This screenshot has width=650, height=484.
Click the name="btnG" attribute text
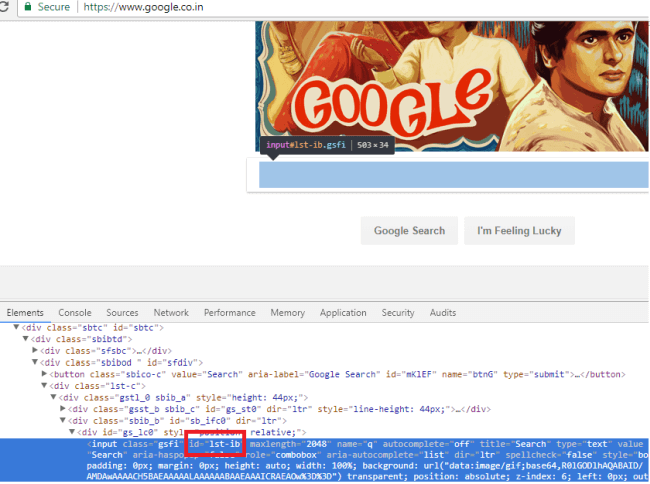pos(469,374)
